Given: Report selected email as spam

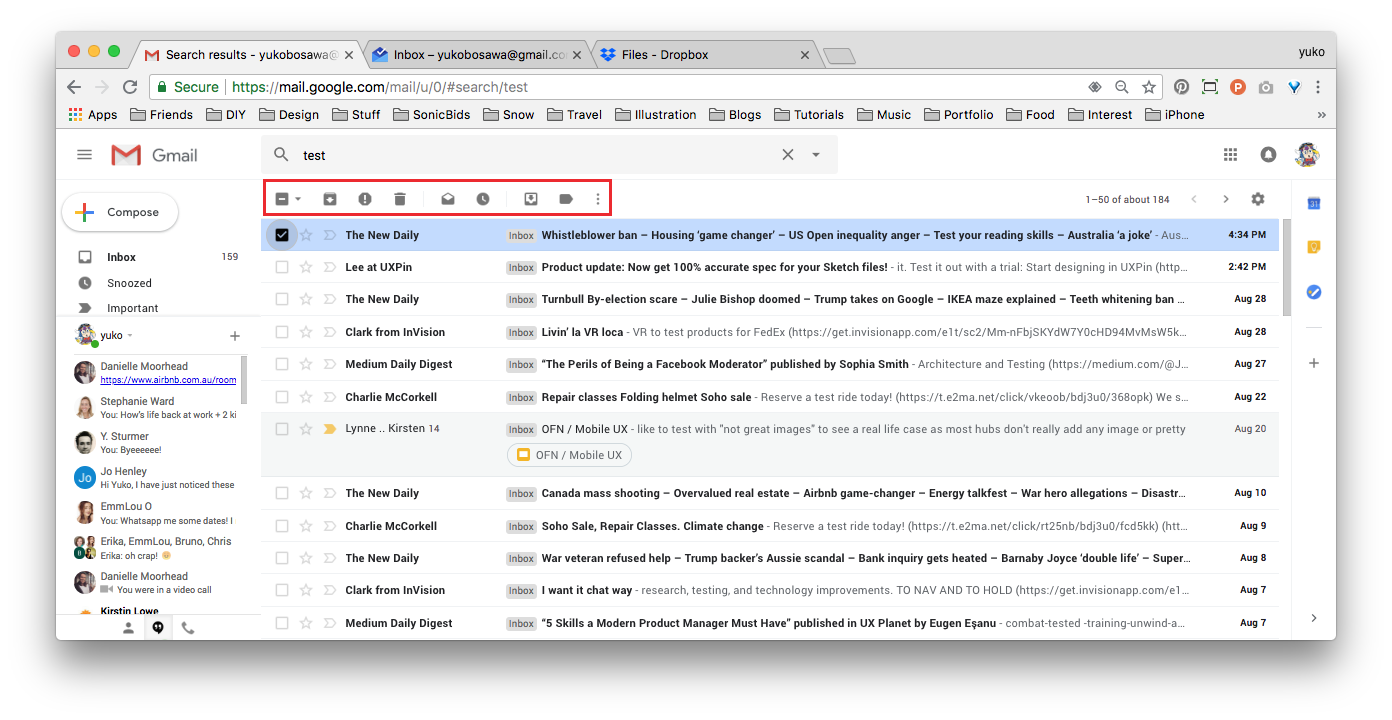Looking at the screenshot, I should 365,199.
